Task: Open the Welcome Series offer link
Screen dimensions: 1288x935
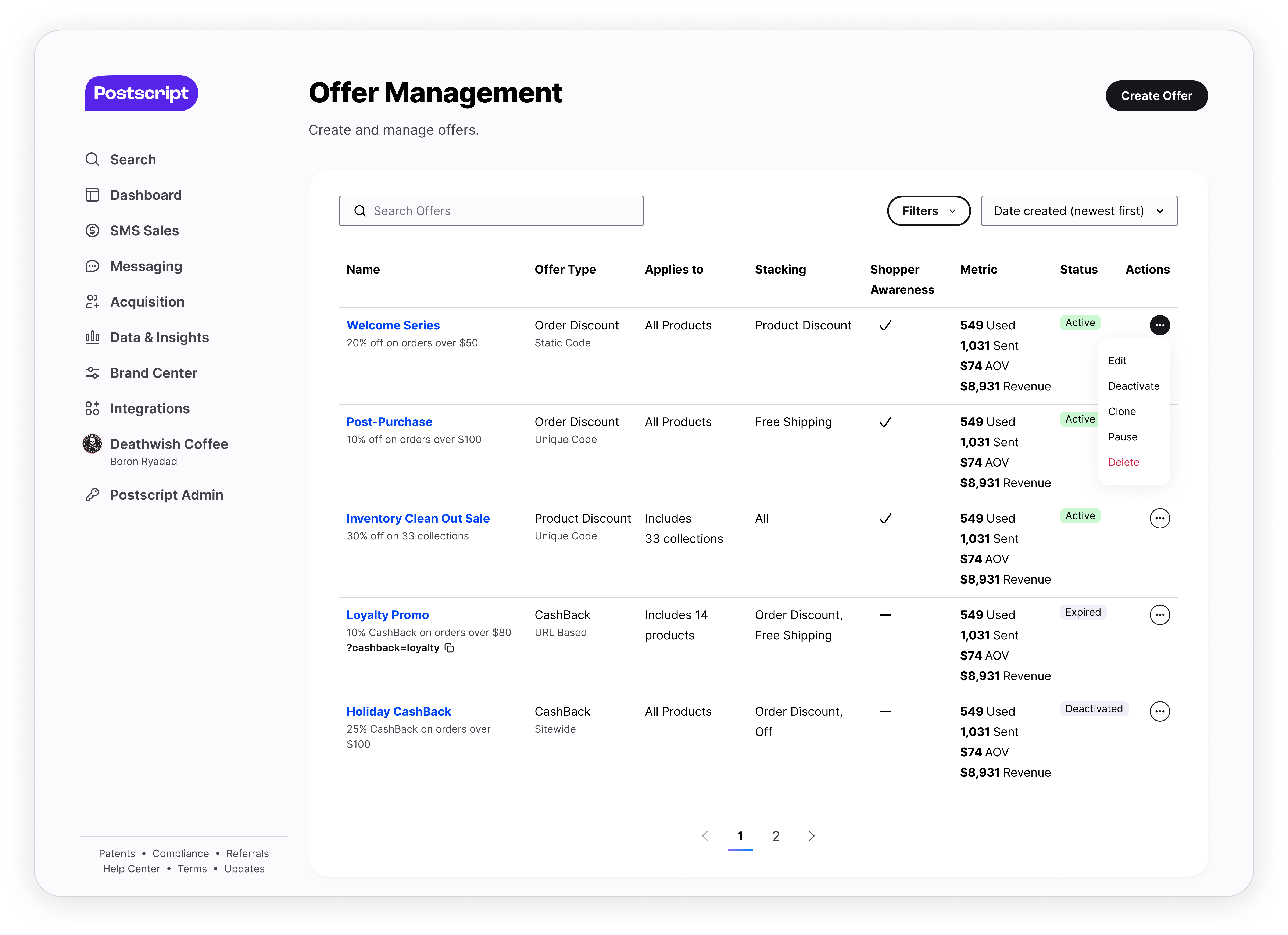Action: 393,325
